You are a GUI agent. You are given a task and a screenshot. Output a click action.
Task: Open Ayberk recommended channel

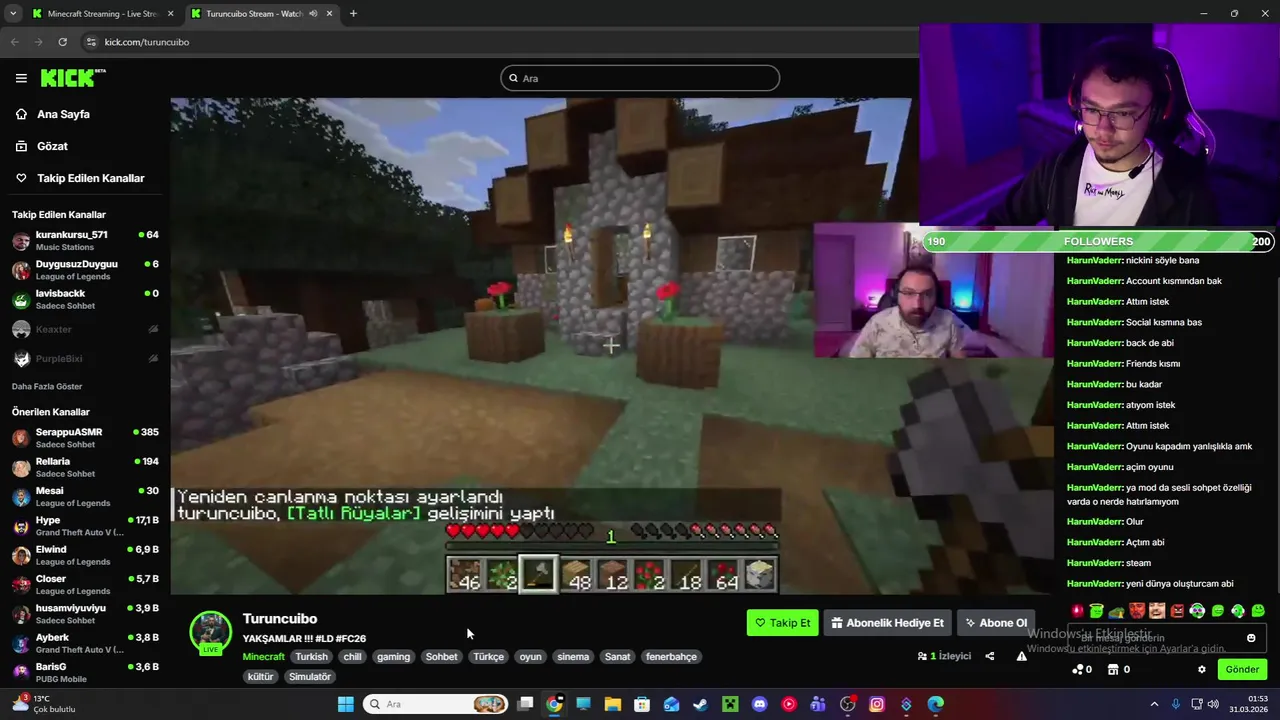(85, 643)
